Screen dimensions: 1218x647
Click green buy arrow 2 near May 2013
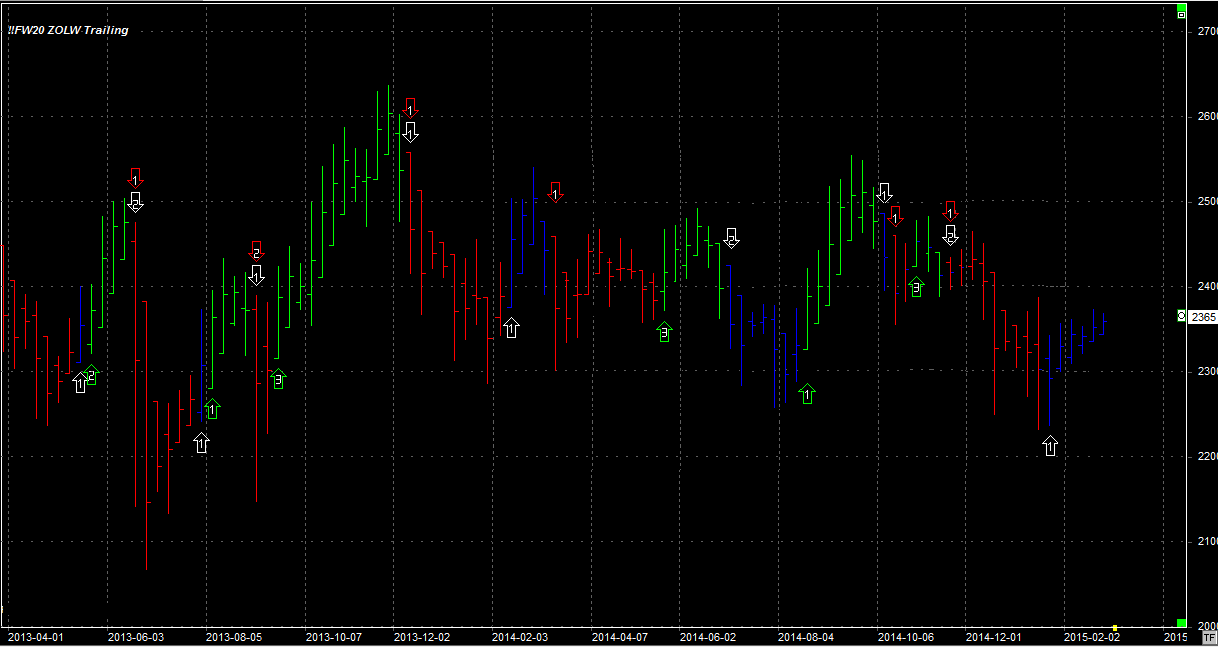(x=92, y=375)
